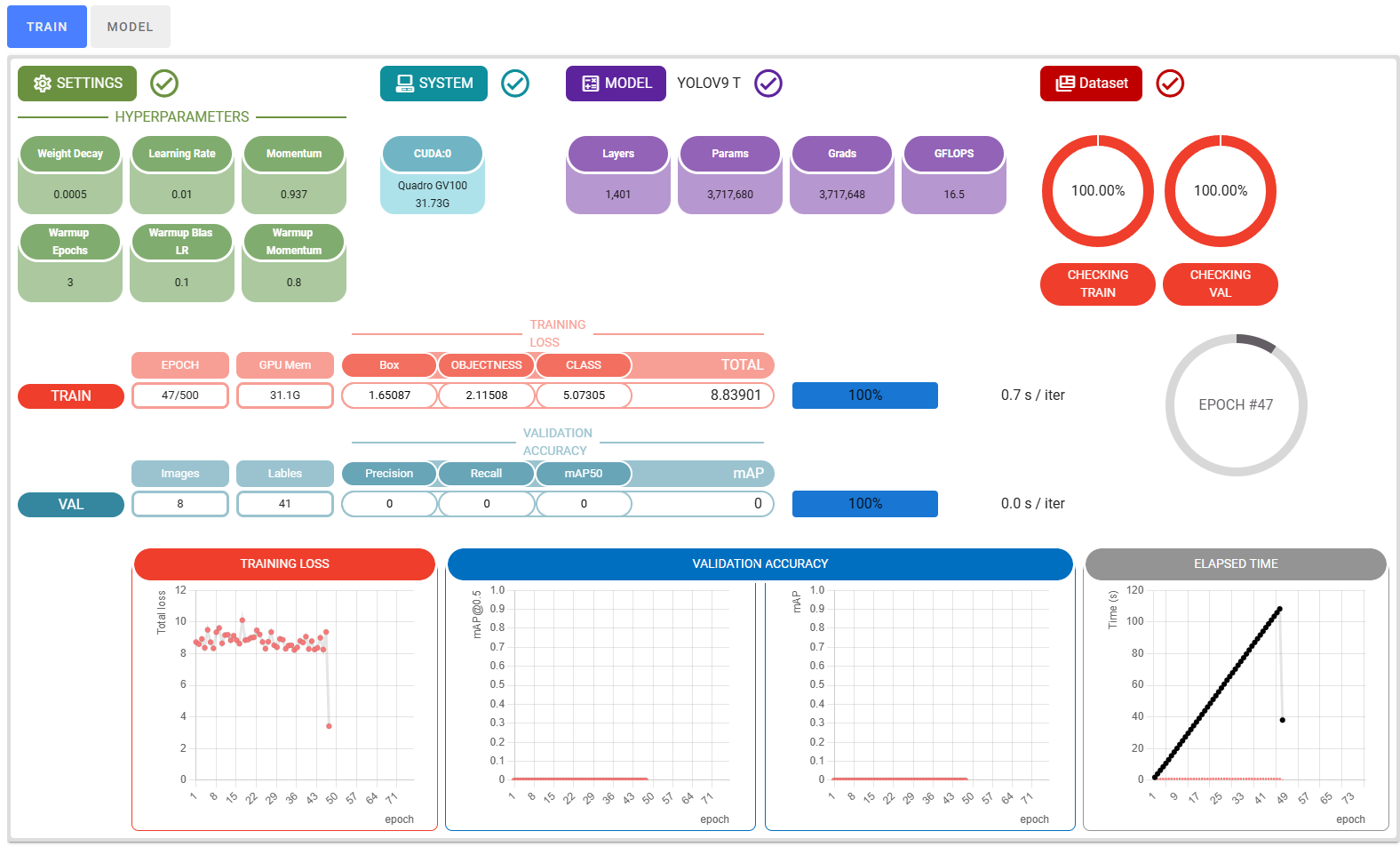Click the Lables value 41
Image resolution: width=1400 pixels, height=847 pixels.
[x=285, y=504]
